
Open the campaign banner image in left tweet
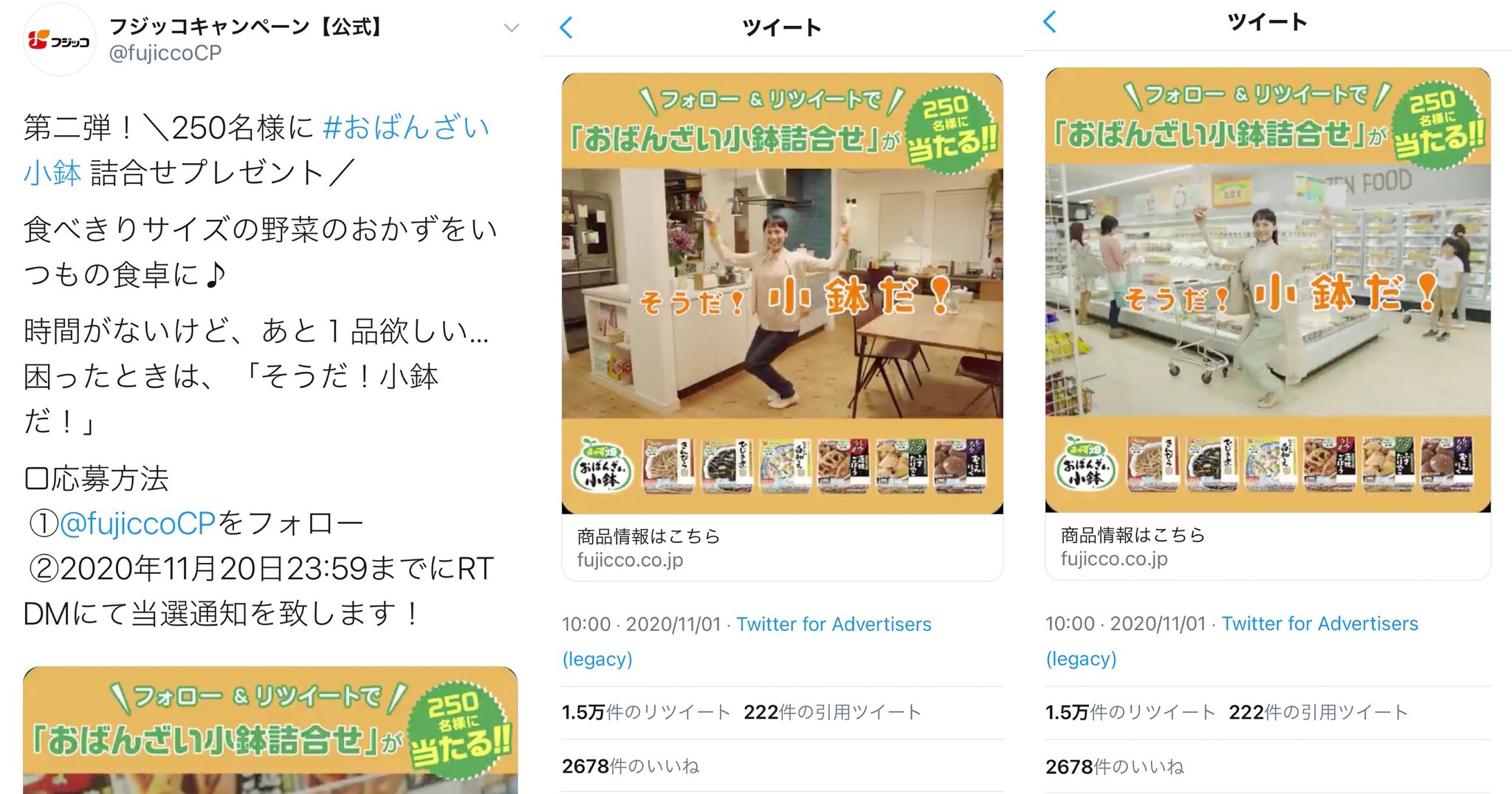coord(270,730)
